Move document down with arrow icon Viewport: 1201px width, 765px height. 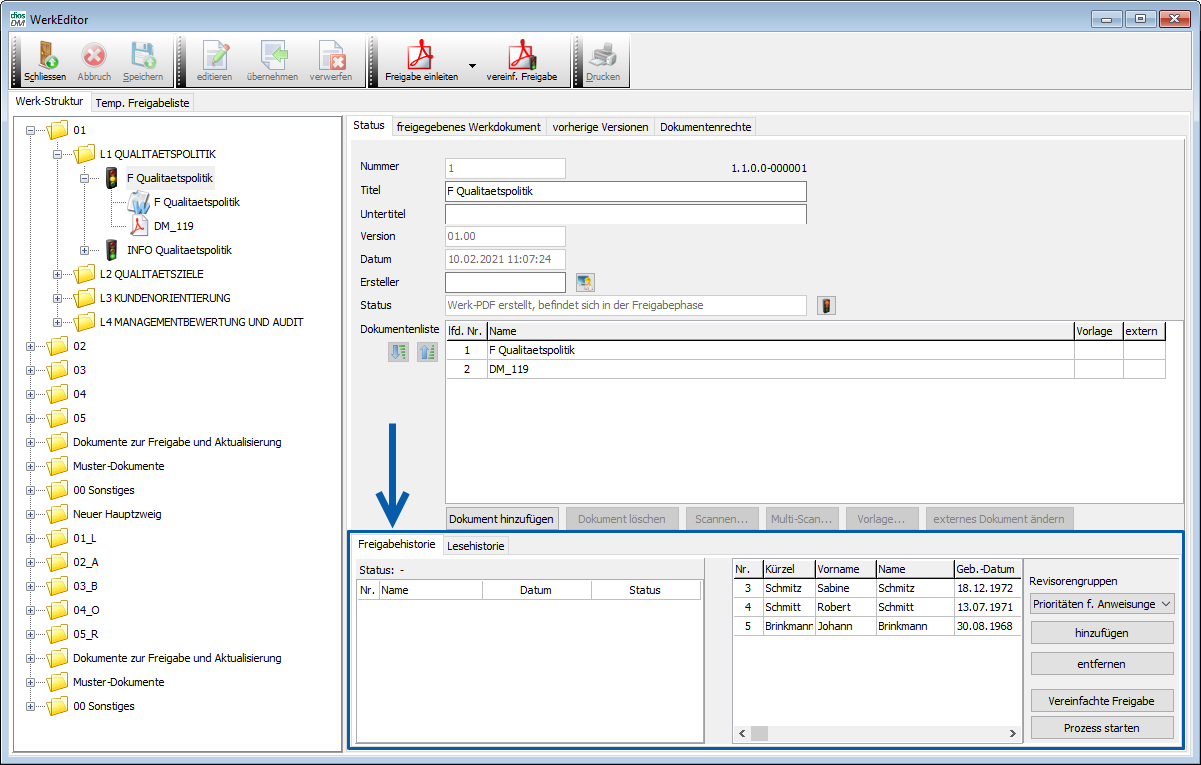click(x=398, y=351)
